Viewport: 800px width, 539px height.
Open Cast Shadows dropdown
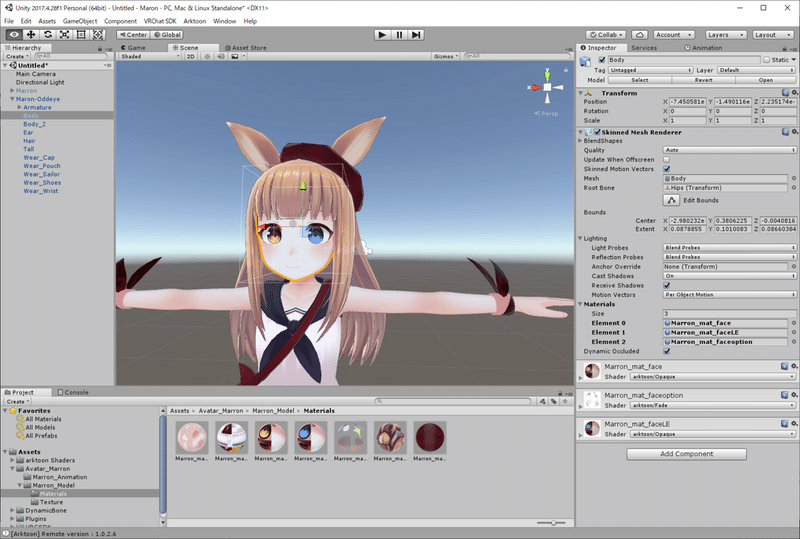click(729, 276)
